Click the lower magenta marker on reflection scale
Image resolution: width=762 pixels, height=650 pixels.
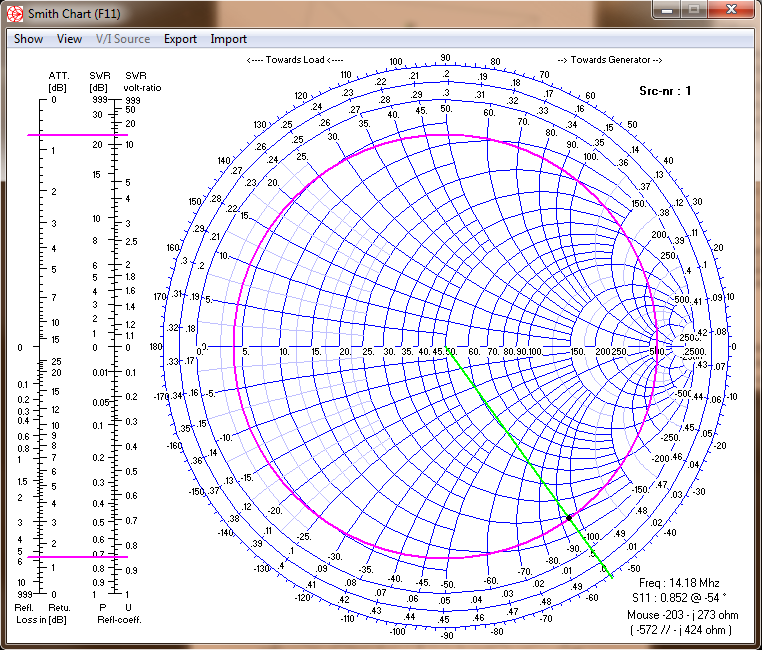(x=77, y=557)
